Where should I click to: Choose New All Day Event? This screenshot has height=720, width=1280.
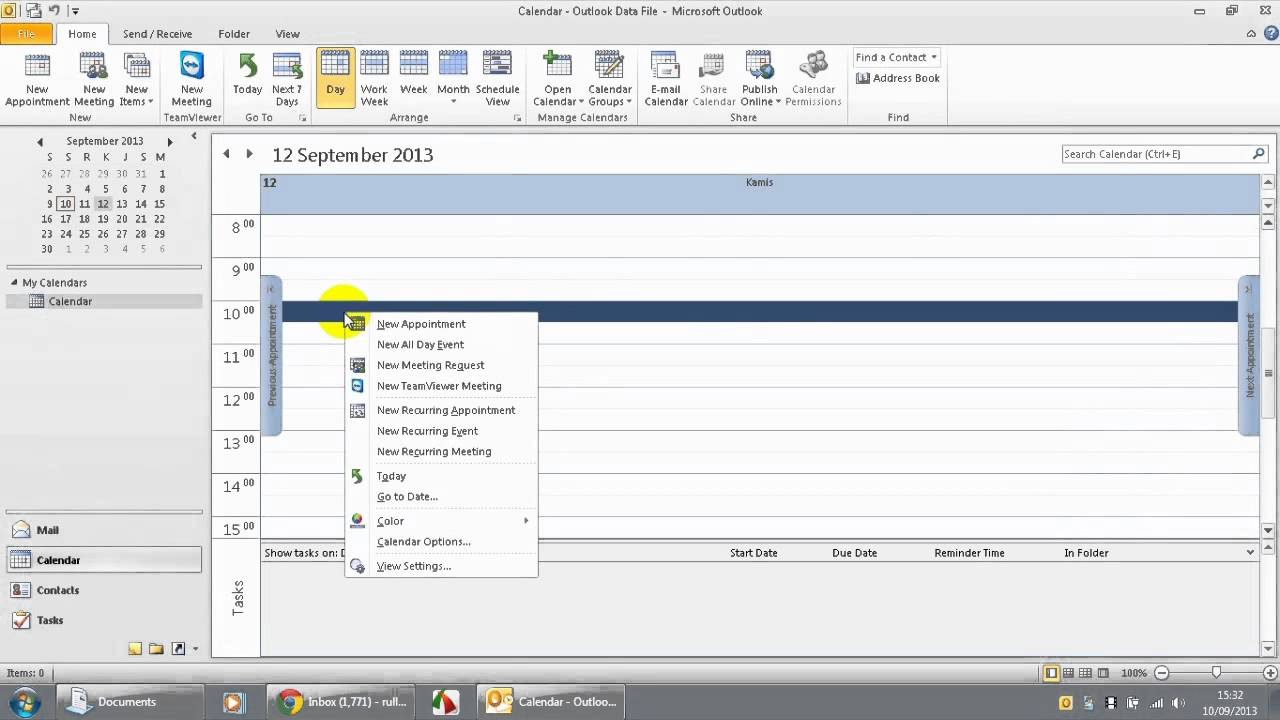tap(441, 345)
